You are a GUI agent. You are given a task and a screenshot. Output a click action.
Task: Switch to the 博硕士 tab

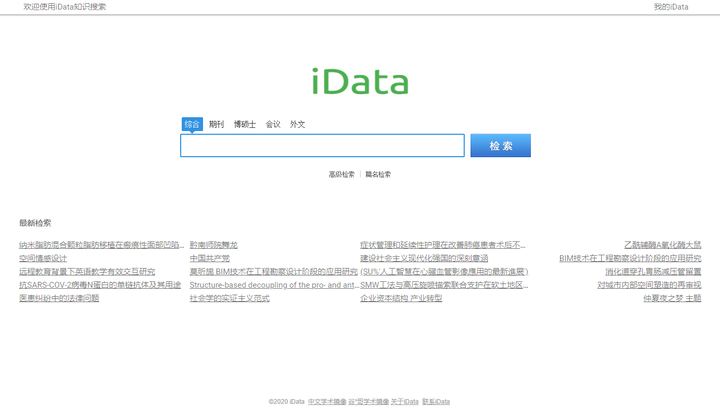[x=245, y=124]
